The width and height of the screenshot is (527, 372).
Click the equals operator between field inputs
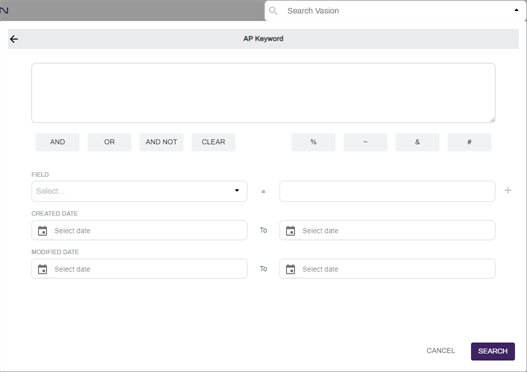coord(263,192)
